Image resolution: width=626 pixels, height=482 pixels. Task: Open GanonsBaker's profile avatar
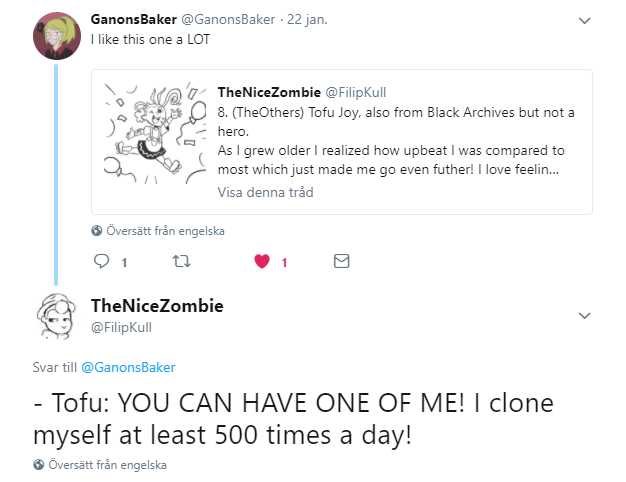pos(55,33)
